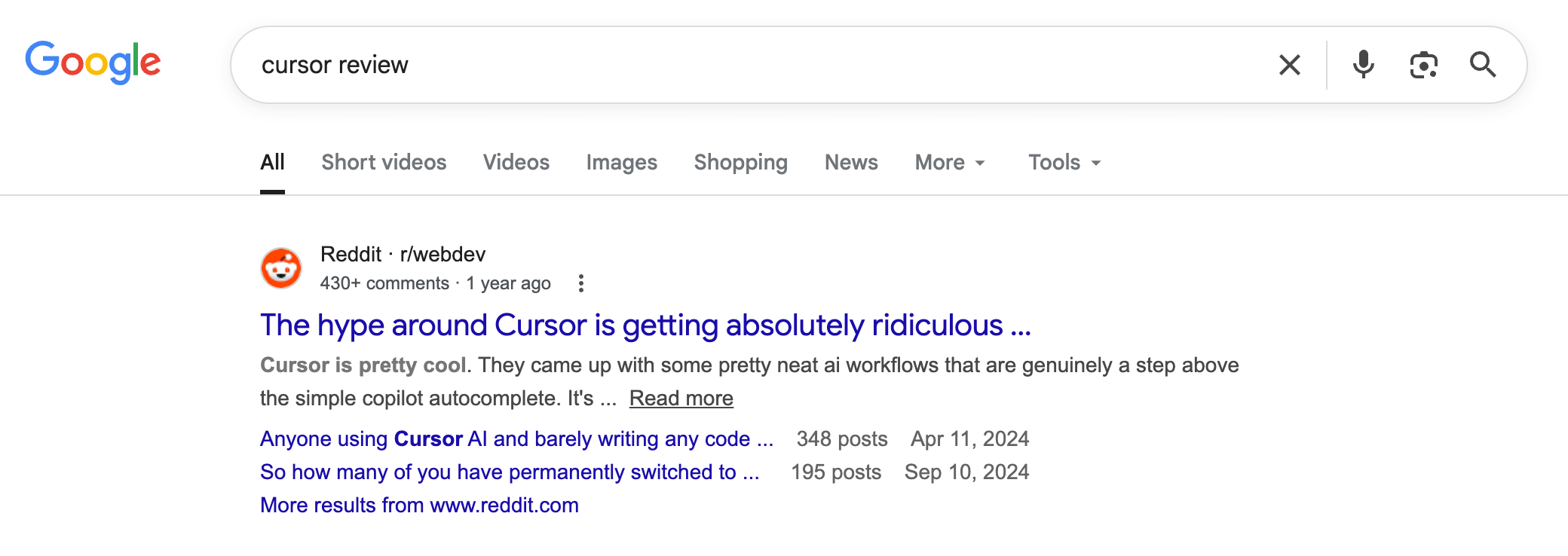Select the All results tab

(x=272, y=162)
